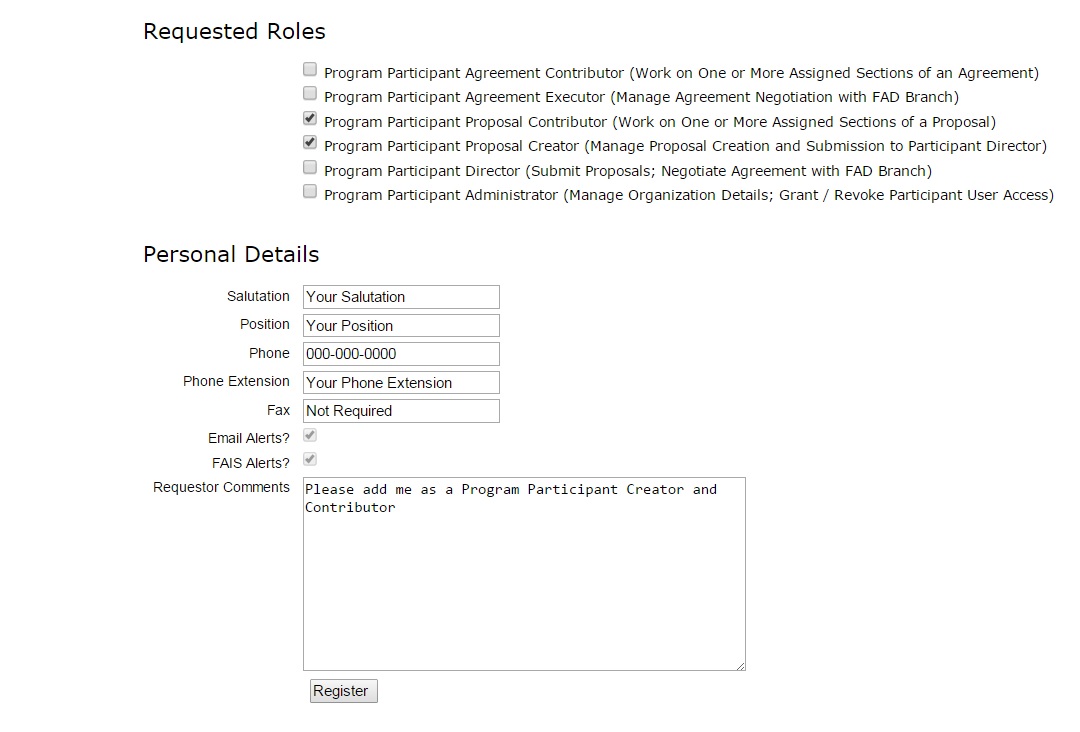Viewport: 1080px width, 732px height.
Task: Focus the Position input field
Action: 400,326
